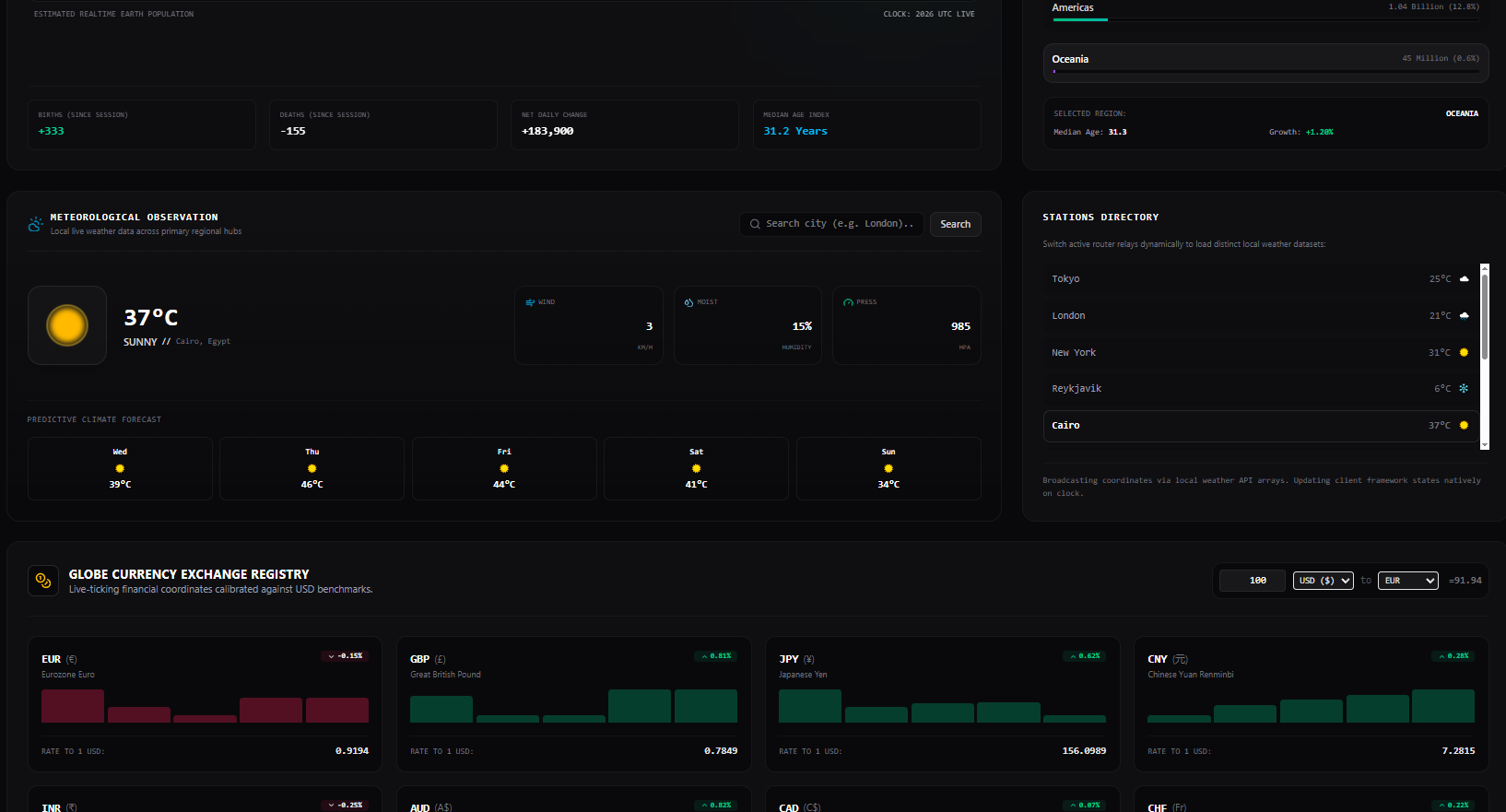This screenshot has width=1506, height=812.
Task: Click the currency amount field showing 100
Action: click(1253, 581)
